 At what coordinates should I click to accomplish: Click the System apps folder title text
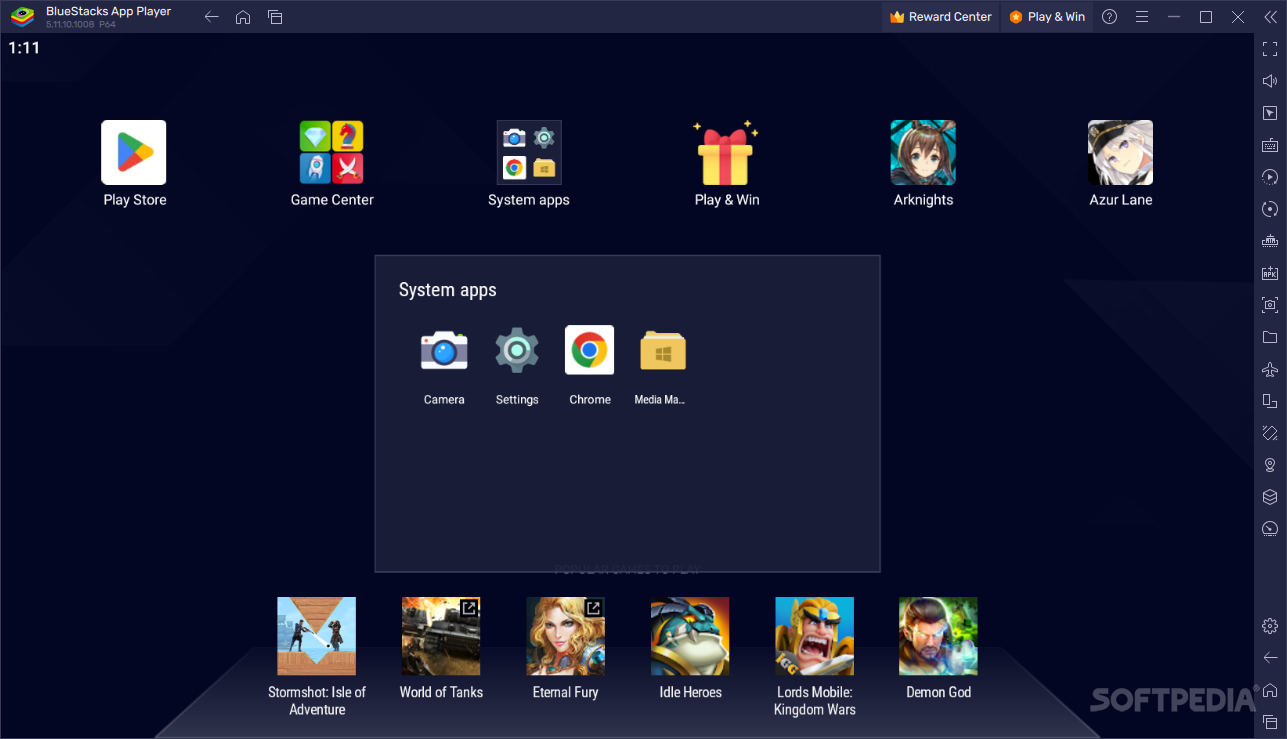coord(447,290)
